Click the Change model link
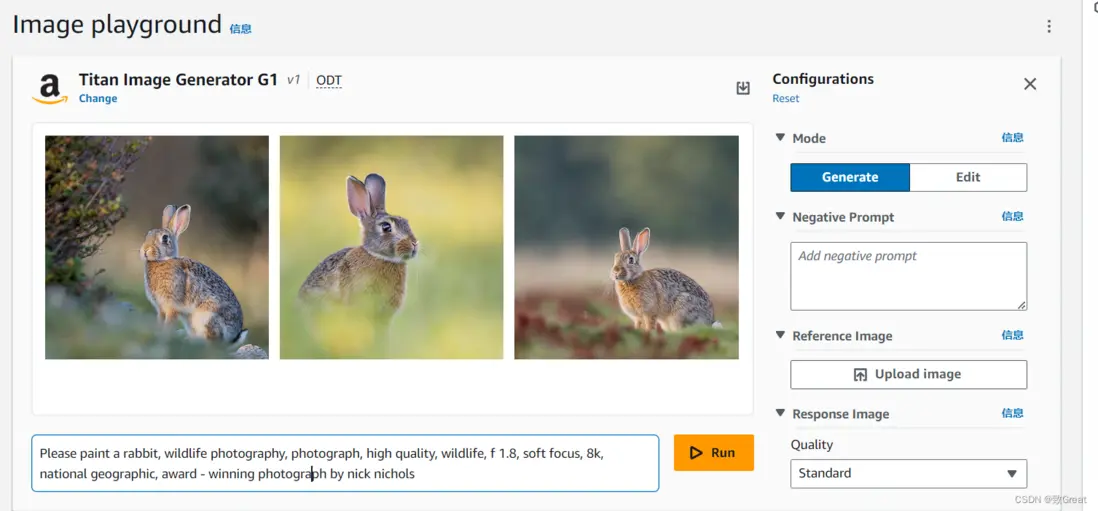Image resolution: width=1098 pixels, height=511 pixels. [98, 99]
